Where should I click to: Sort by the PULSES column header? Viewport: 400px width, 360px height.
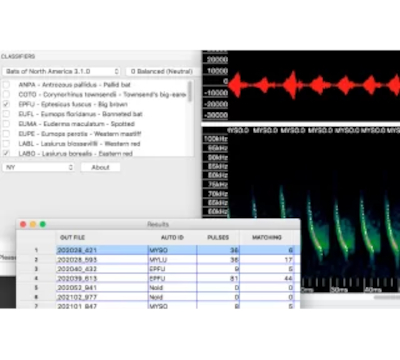click(218, 237)
